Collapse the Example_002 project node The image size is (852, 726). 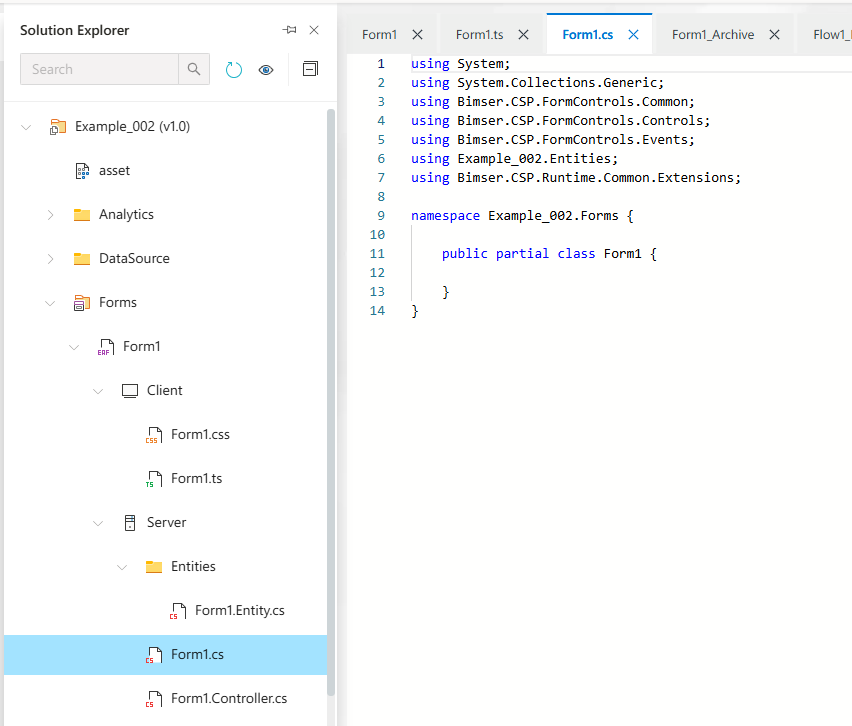click(26, 127)
